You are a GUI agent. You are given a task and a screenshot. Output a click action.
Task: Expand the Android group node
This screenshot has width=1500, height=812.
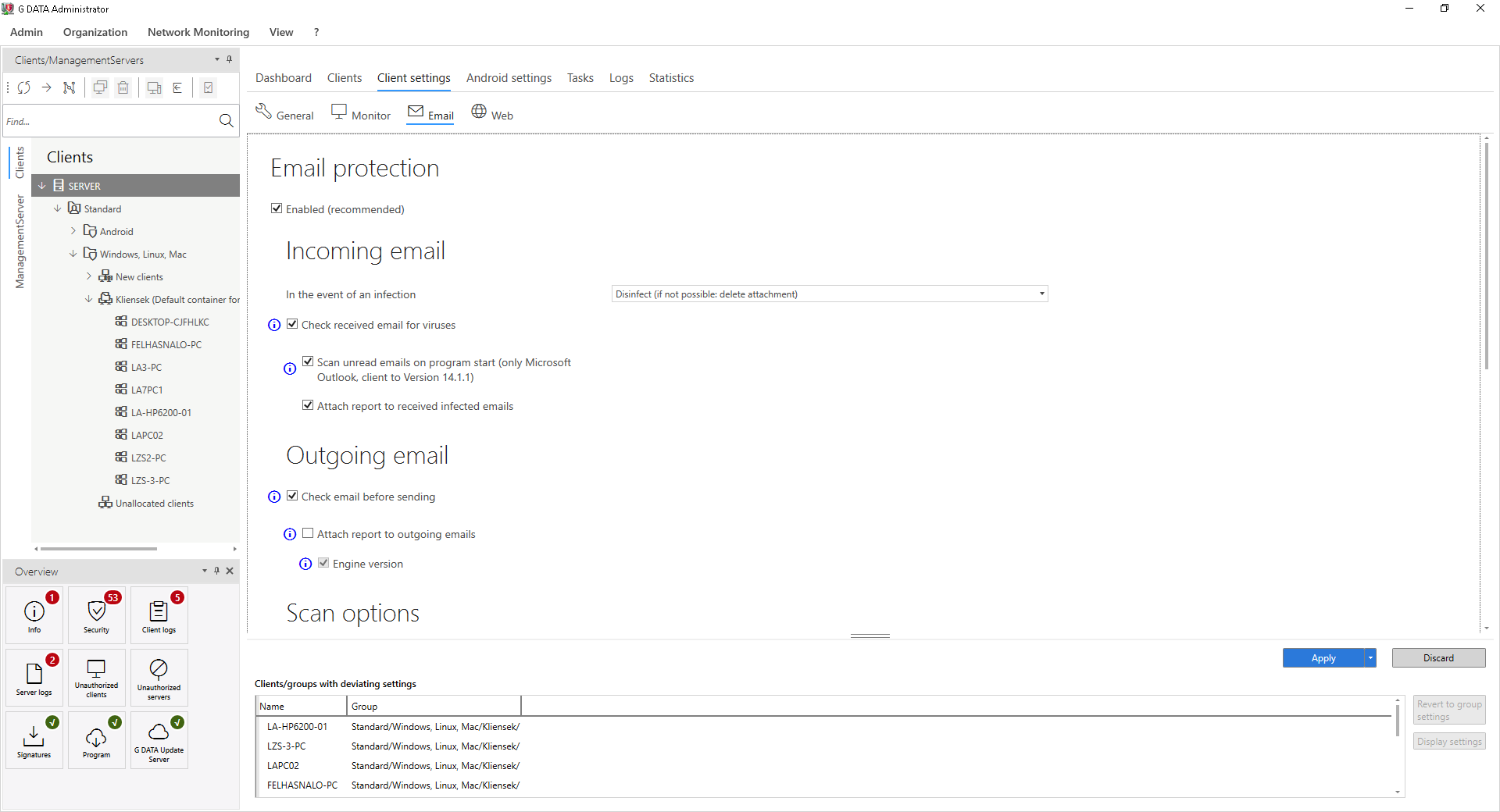73,231
